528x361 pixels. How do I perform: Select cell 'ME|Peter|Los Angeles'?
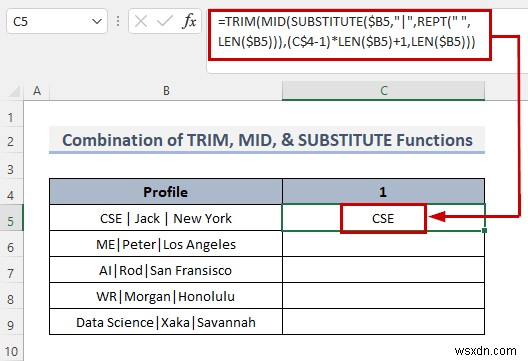pos(166,244)
